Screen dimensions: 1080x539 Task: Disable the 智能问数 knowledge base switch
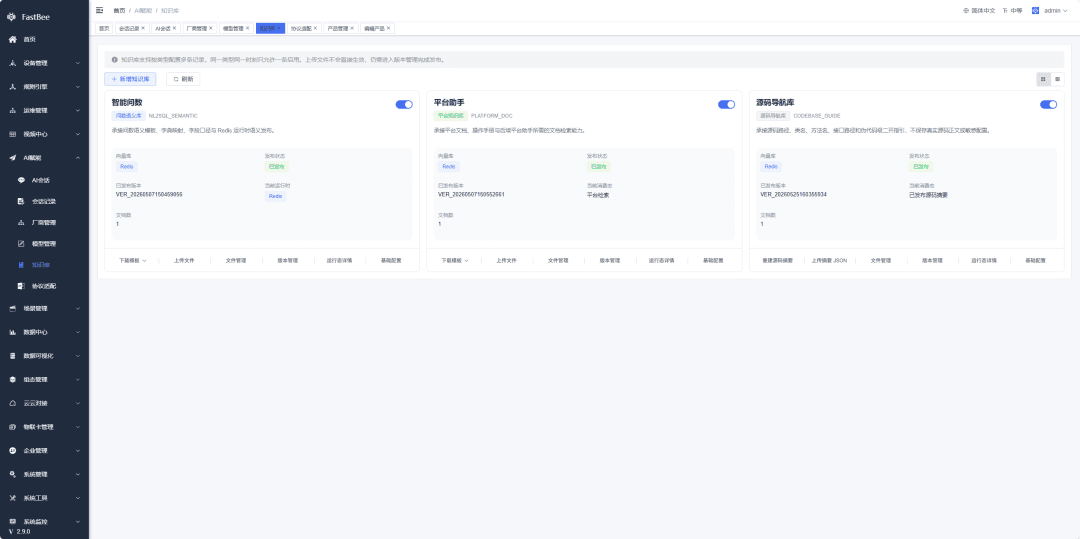[404, 105]
